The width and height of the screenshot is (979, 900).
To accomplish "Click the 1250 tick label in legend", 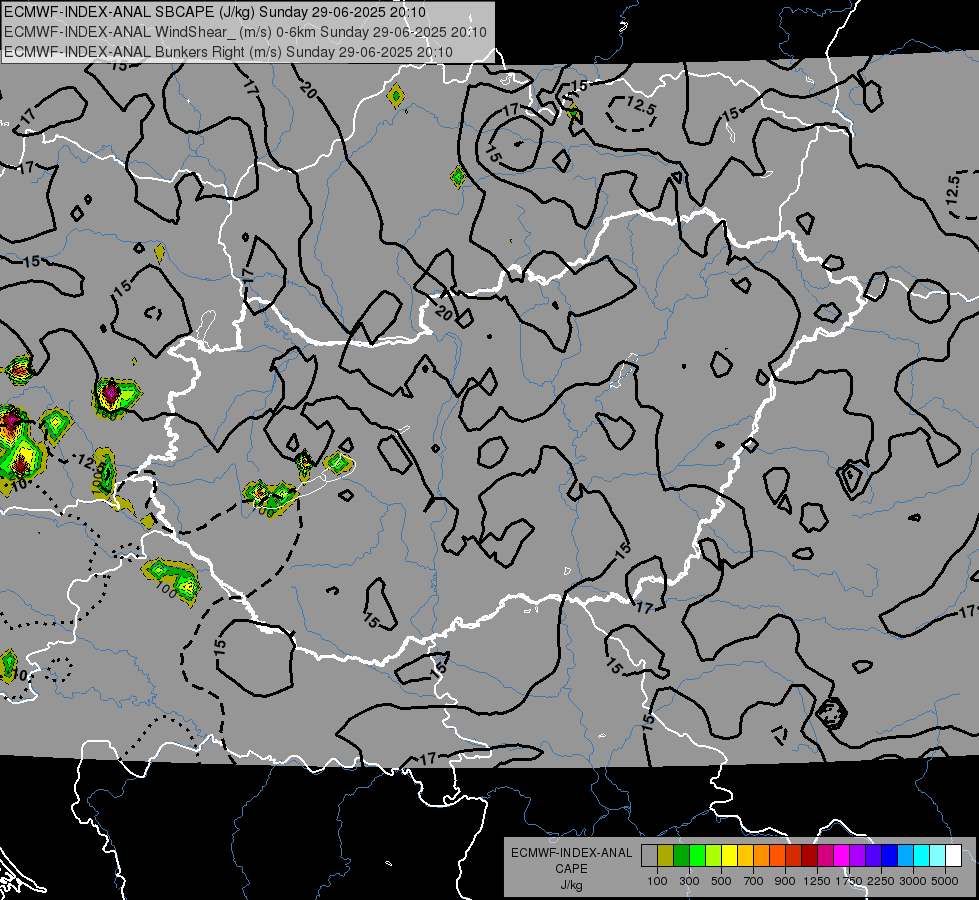I will click(817, 881).
